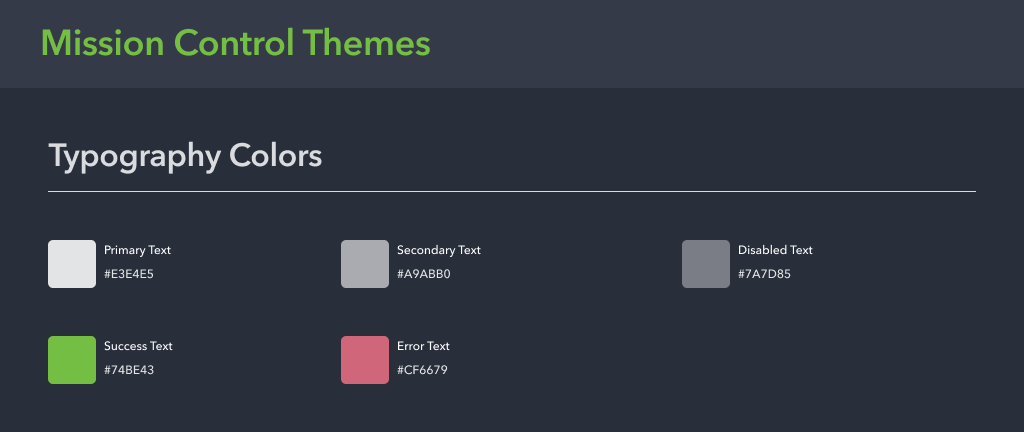Click the Primary Text label
This screenshot has width=1024, height=432.
[x=137, y=250]
